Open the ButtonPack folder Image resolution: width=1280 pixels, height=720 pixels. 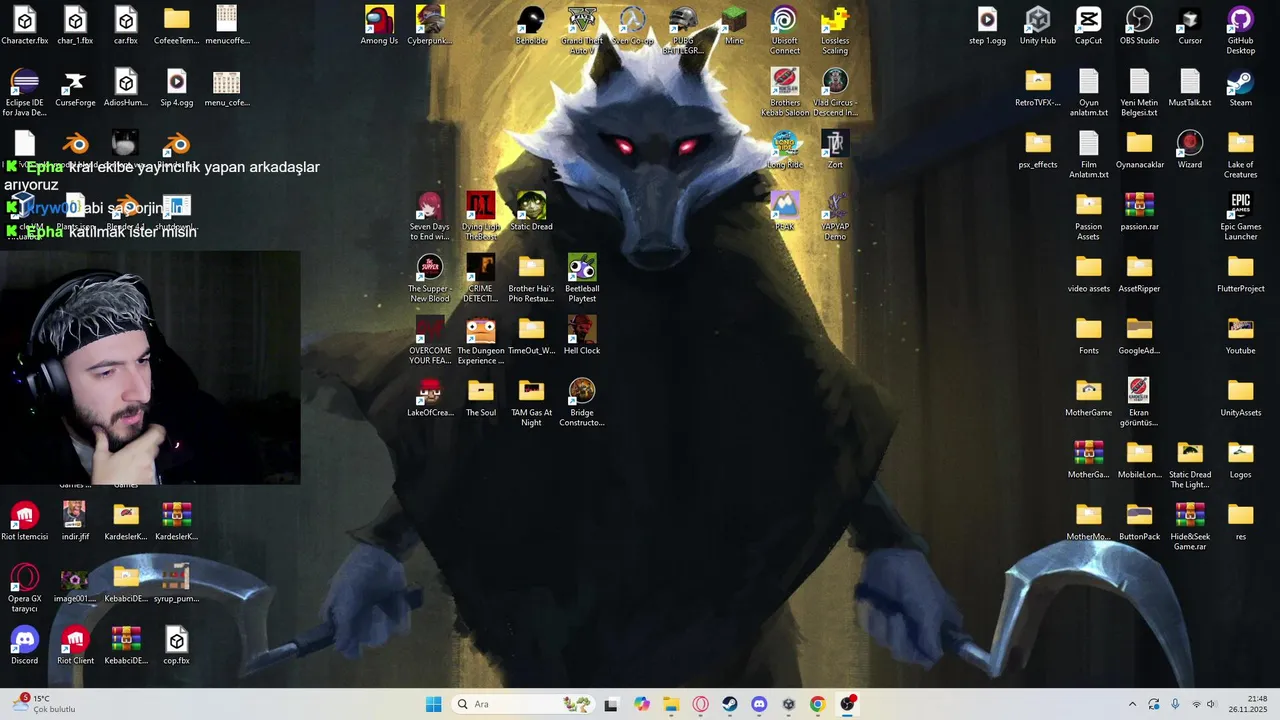[1139, 522]
